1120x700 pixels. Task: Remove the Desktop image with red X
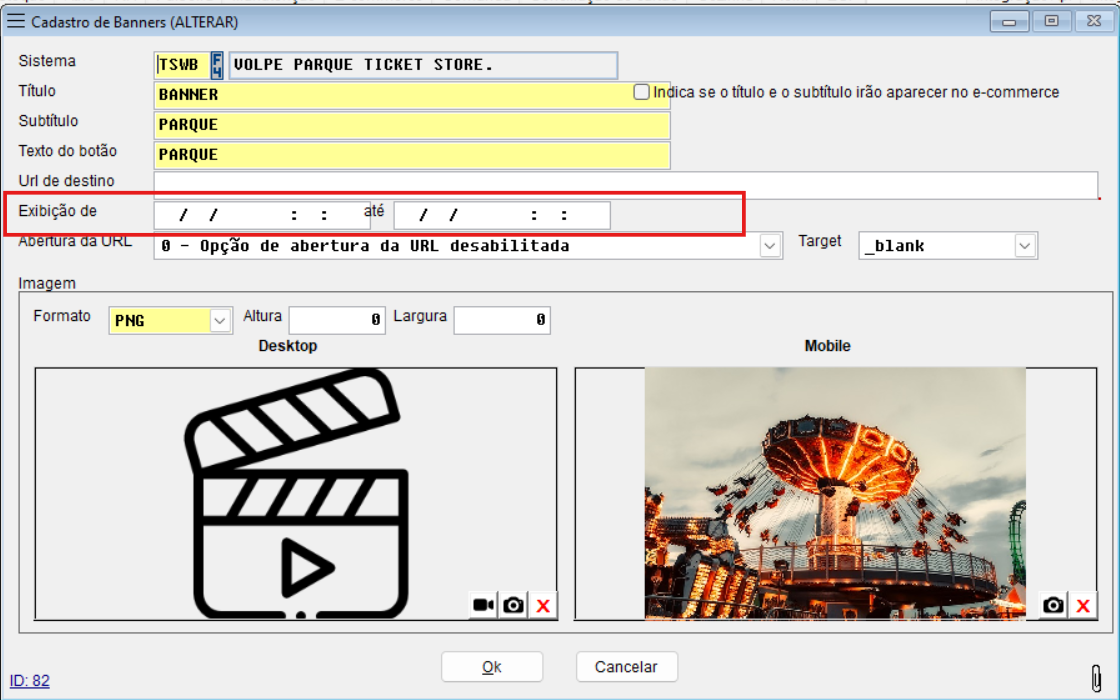coord(543,605)
